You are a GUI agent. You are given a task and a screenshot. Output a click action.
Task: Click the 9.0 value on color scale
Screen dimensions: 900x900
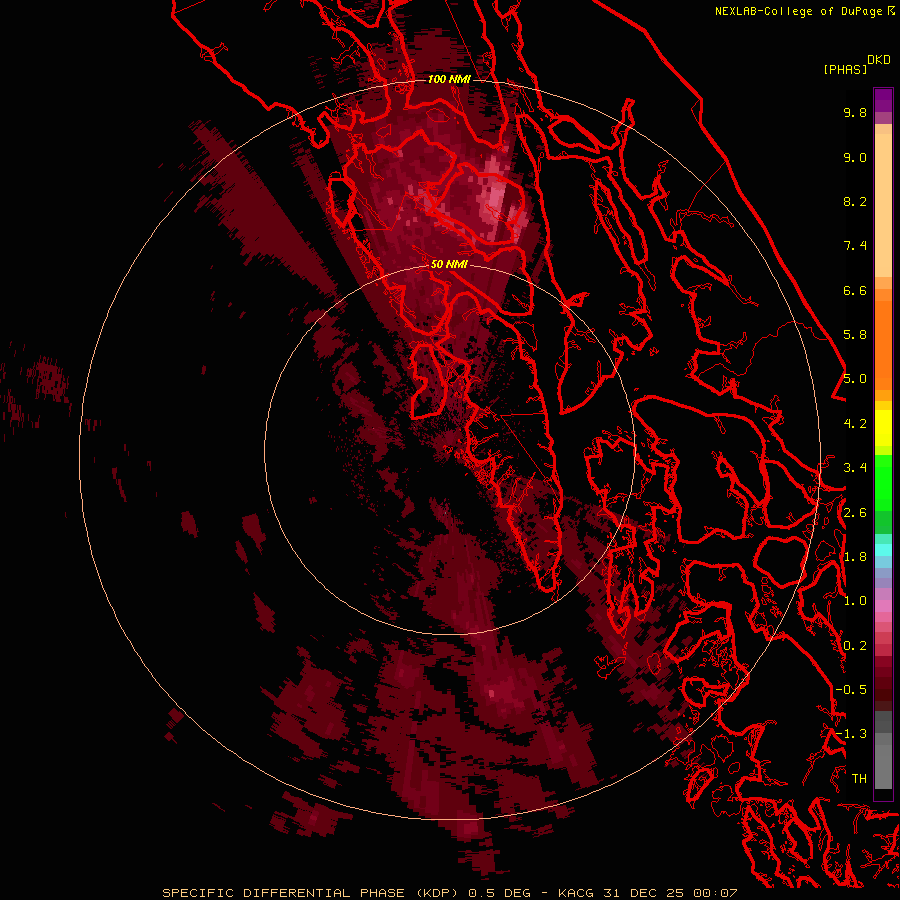(855, 157)
